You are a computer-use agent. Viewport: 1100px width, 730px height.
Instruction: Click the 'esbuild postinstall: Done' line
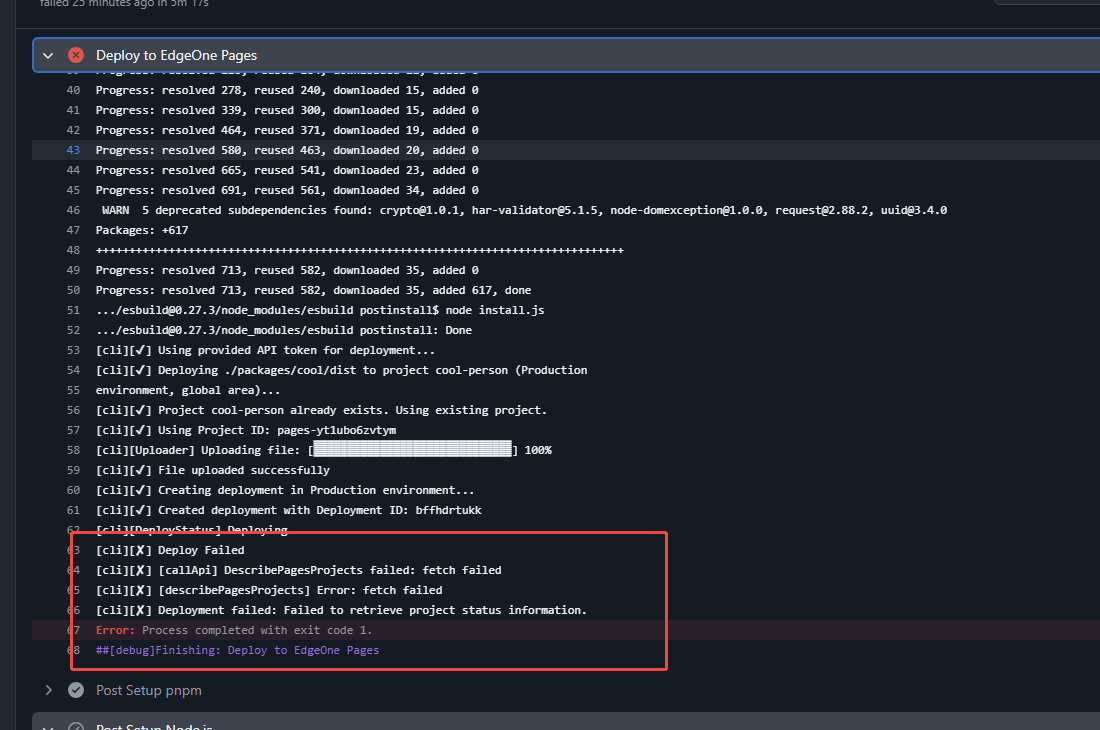pos(283,330)
